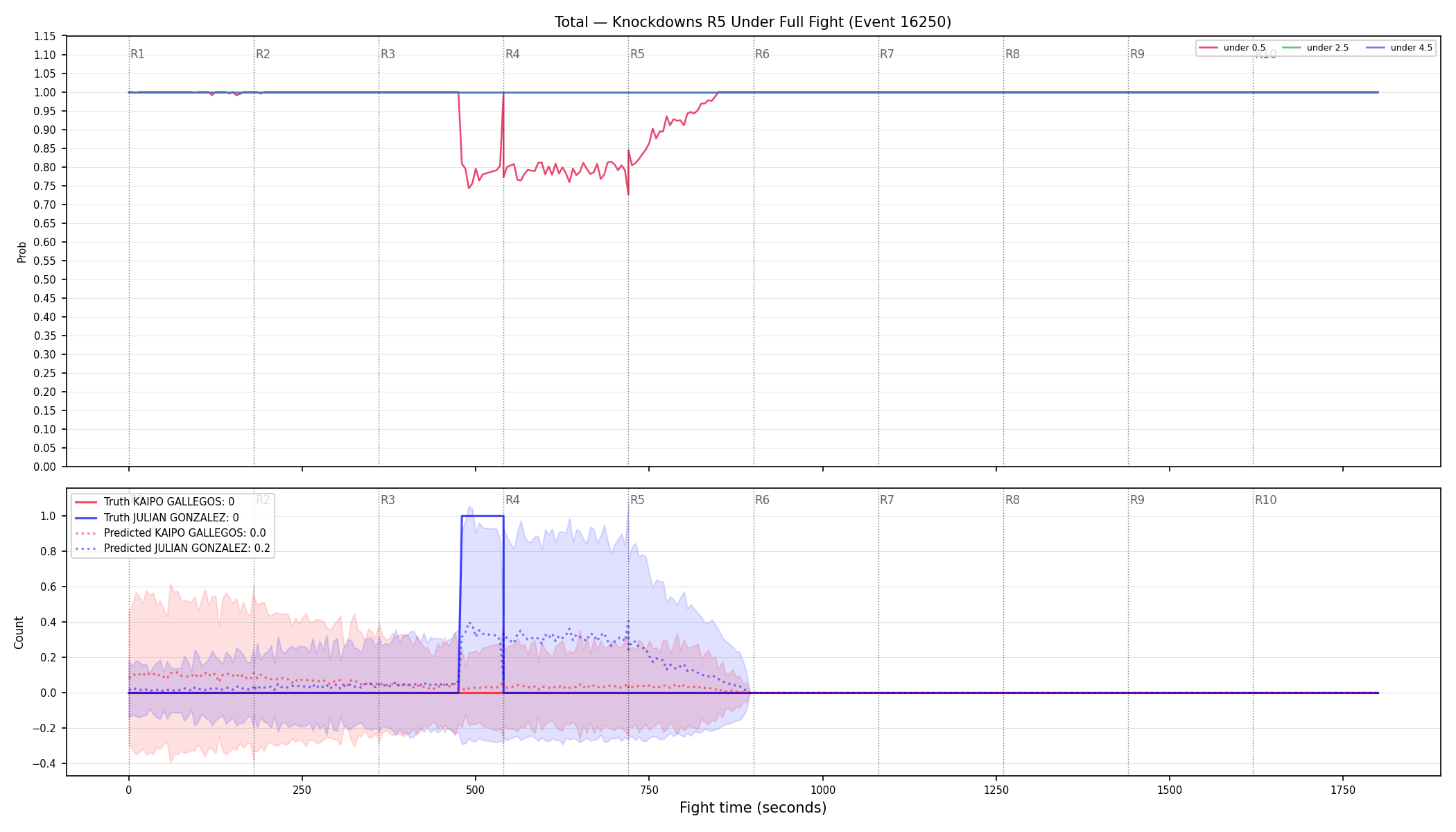This screenshot has height=832, width=1456.
Task: Click the green line sample beside 'under 2.5'
Action: (x=1292, y=48)
